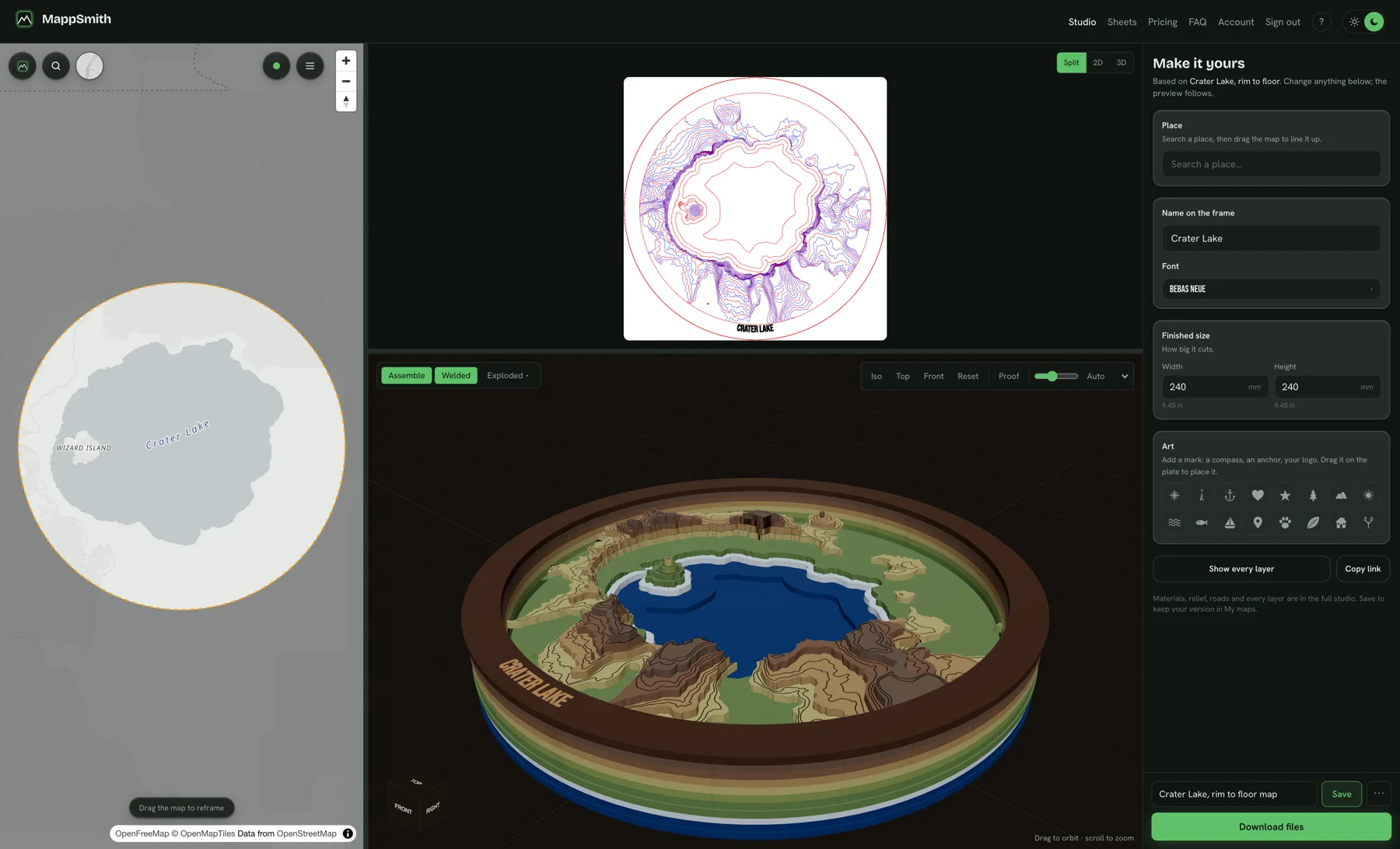Screen dimensions: 1400x849
Task: Expand the Exploded view options
Action: pos(508,376)
